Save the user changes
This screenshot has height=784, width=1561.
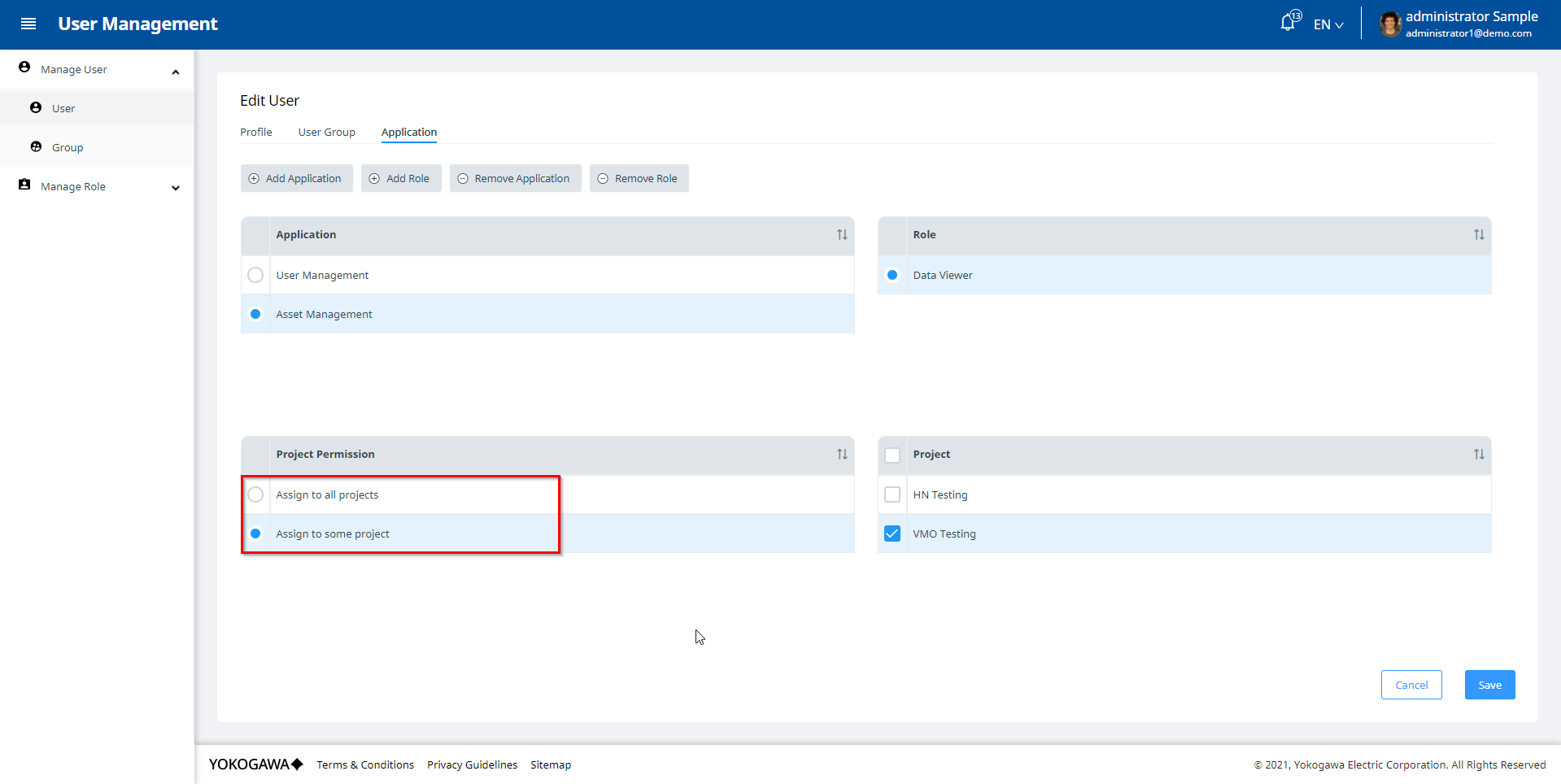point(1489,685)
